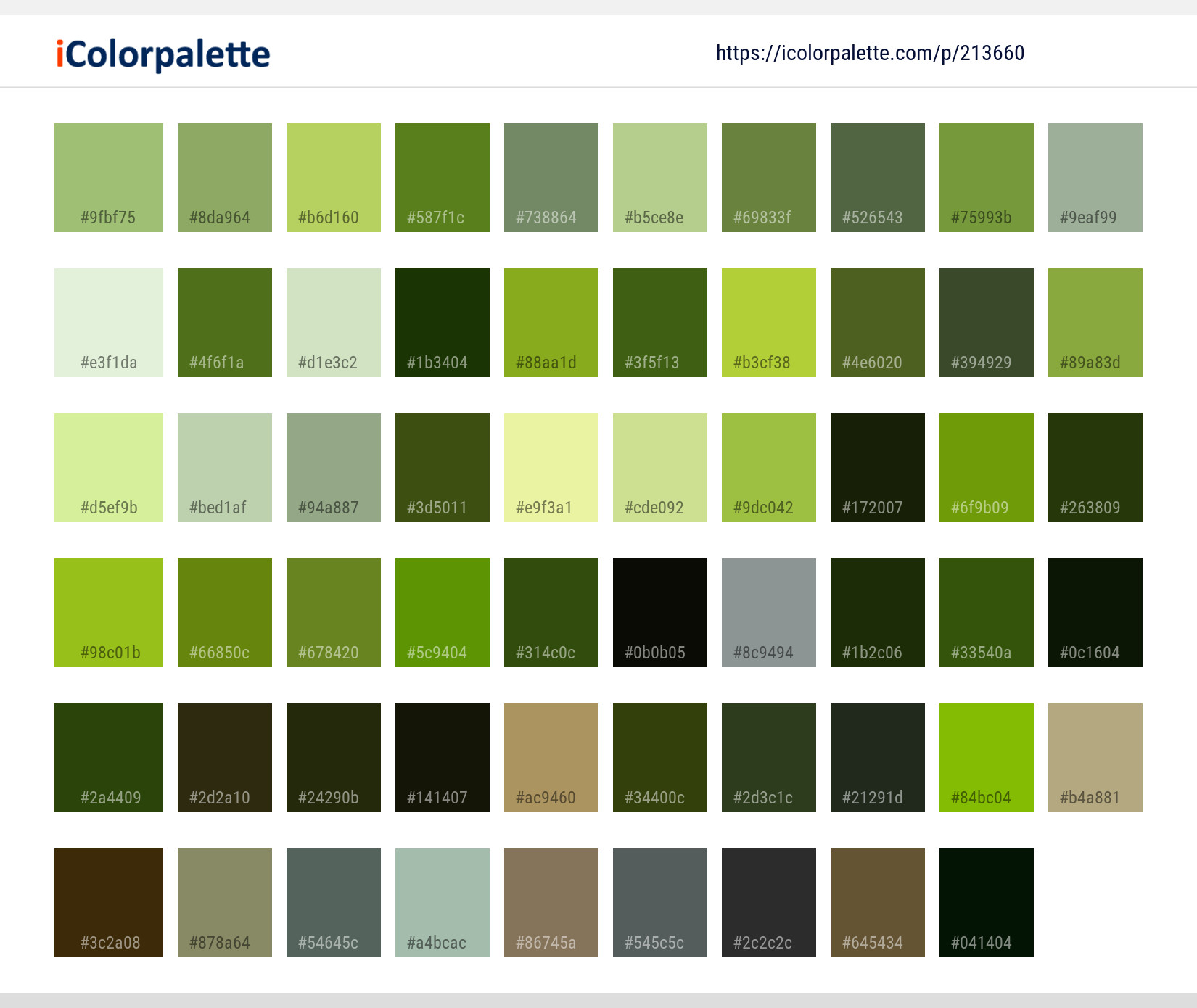Select swatch labeled #b5ce8e
Image resolution: width=1197 pixels, height=1008 pixels.
[660, 178]
